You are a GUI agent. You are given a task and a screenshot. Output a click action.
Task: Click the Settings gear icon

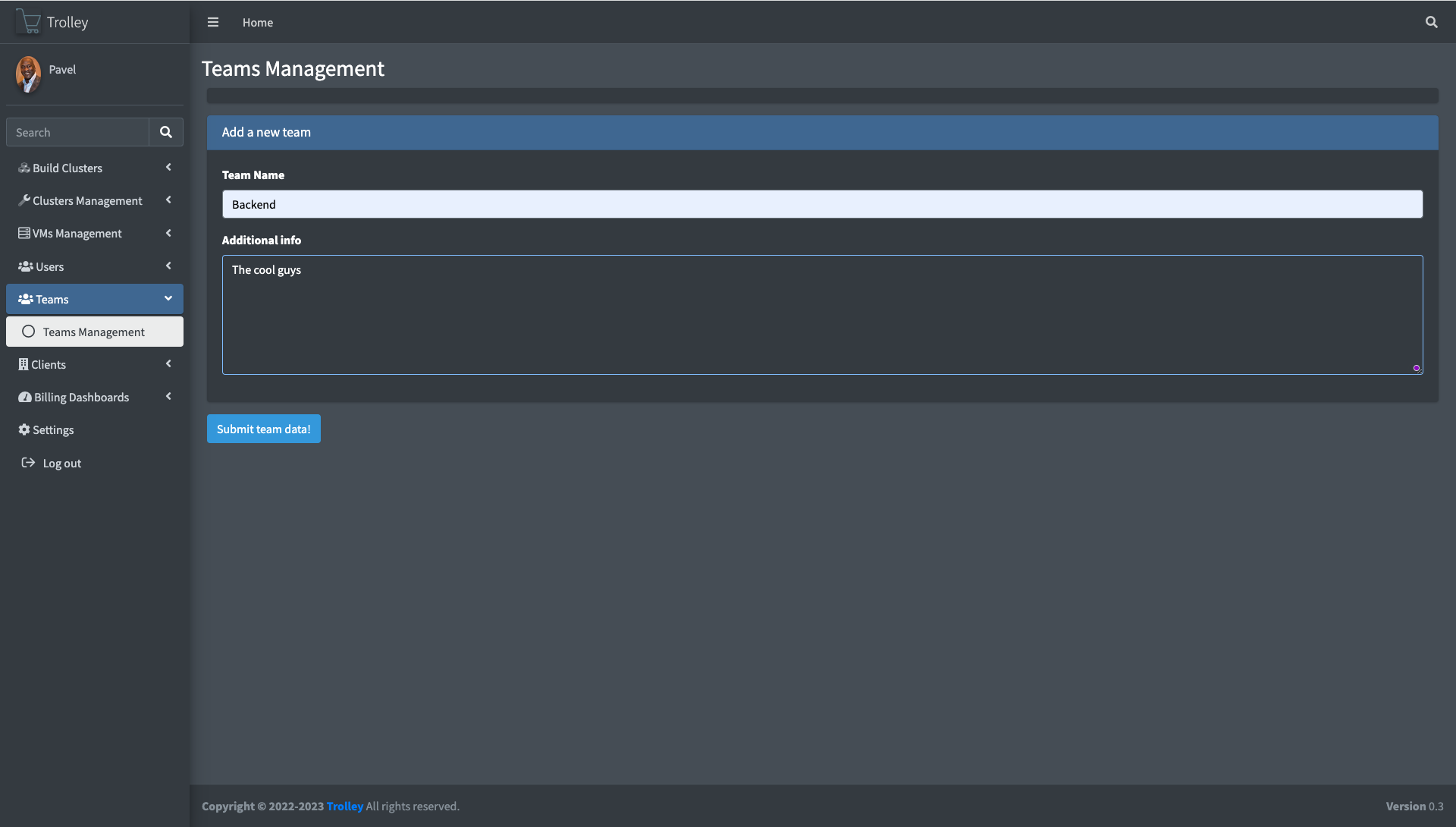pyautogui.click(x=24, y=430)
